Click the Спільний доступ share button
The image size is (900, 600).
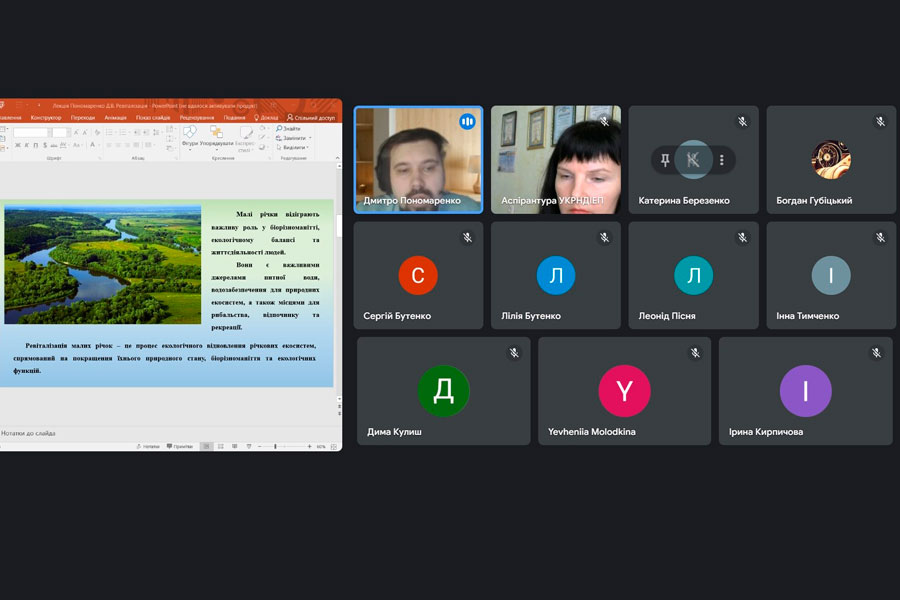[x=311, y=117]
